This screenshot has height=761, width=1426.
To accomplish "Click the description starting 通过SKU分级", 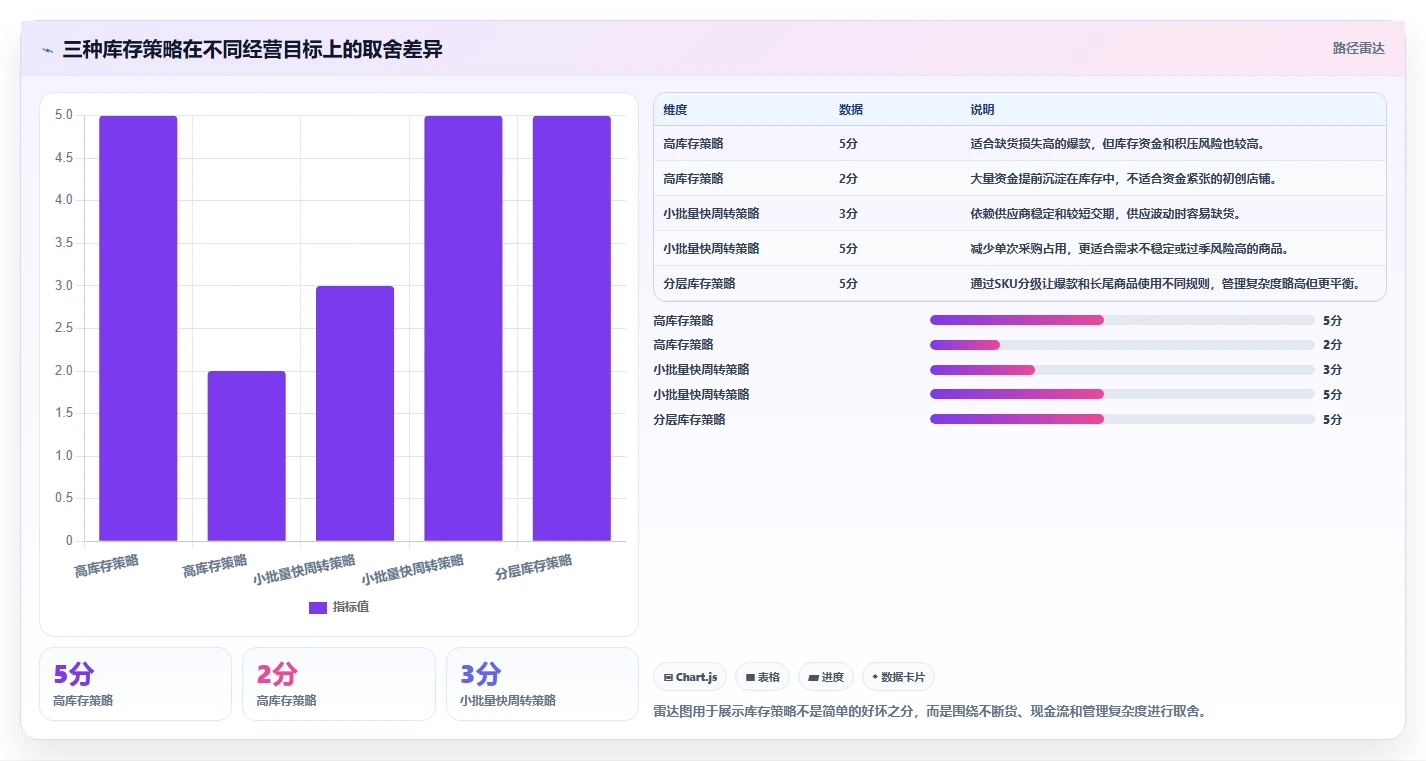I will [1165, 284].
